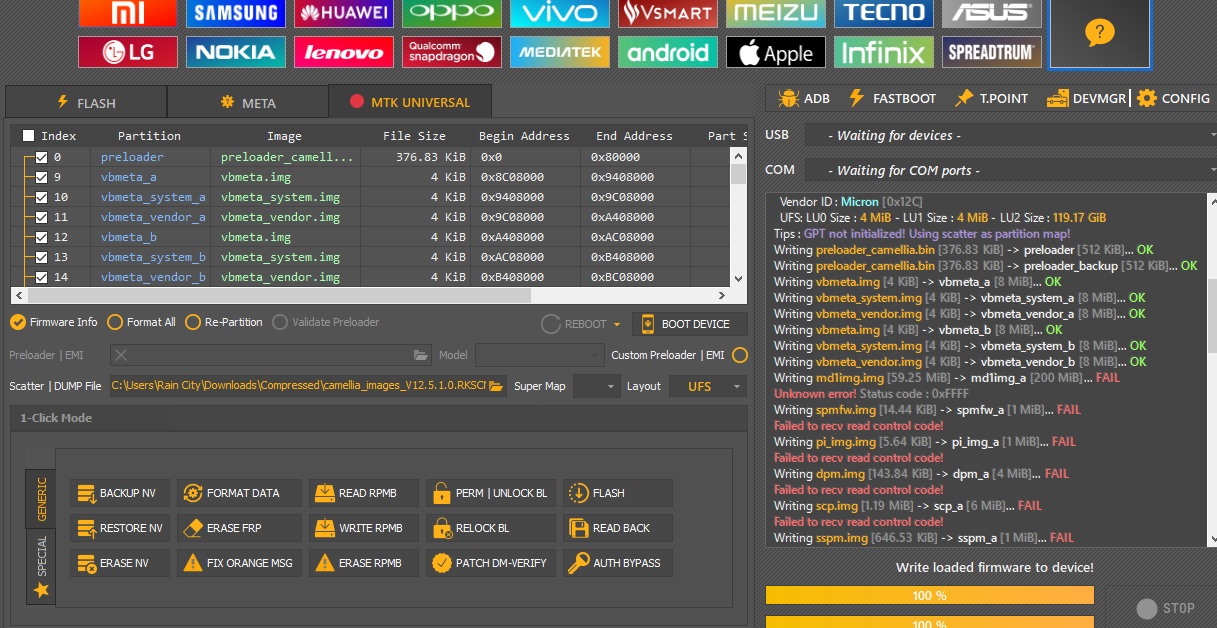Screen dimensions: 1217x628
Task: Select the Tecno brand icon
Action: pos(884,13)
